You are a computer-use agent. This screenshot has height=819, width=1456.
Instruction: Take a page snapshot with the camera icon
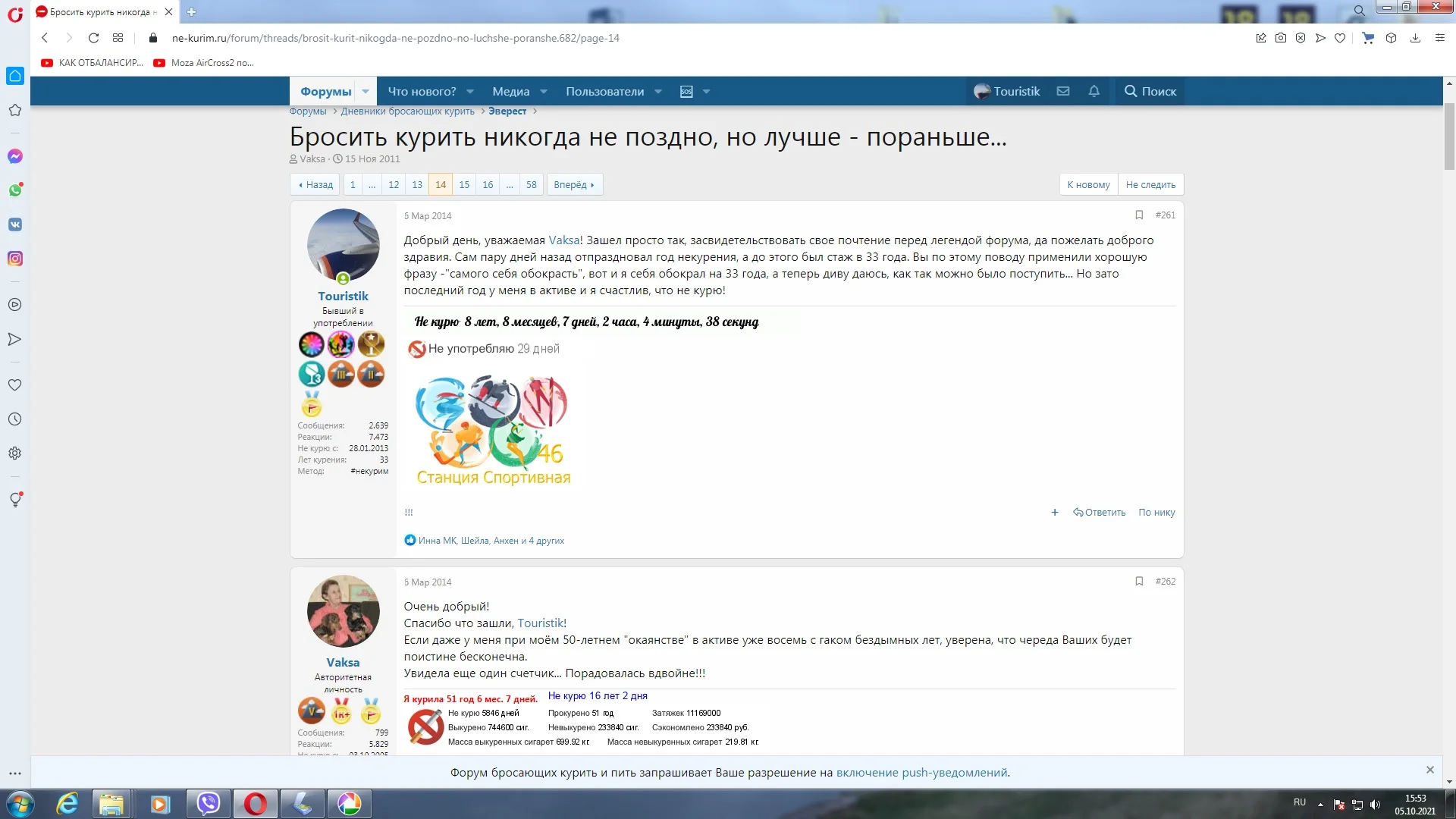pos(1281,38)
